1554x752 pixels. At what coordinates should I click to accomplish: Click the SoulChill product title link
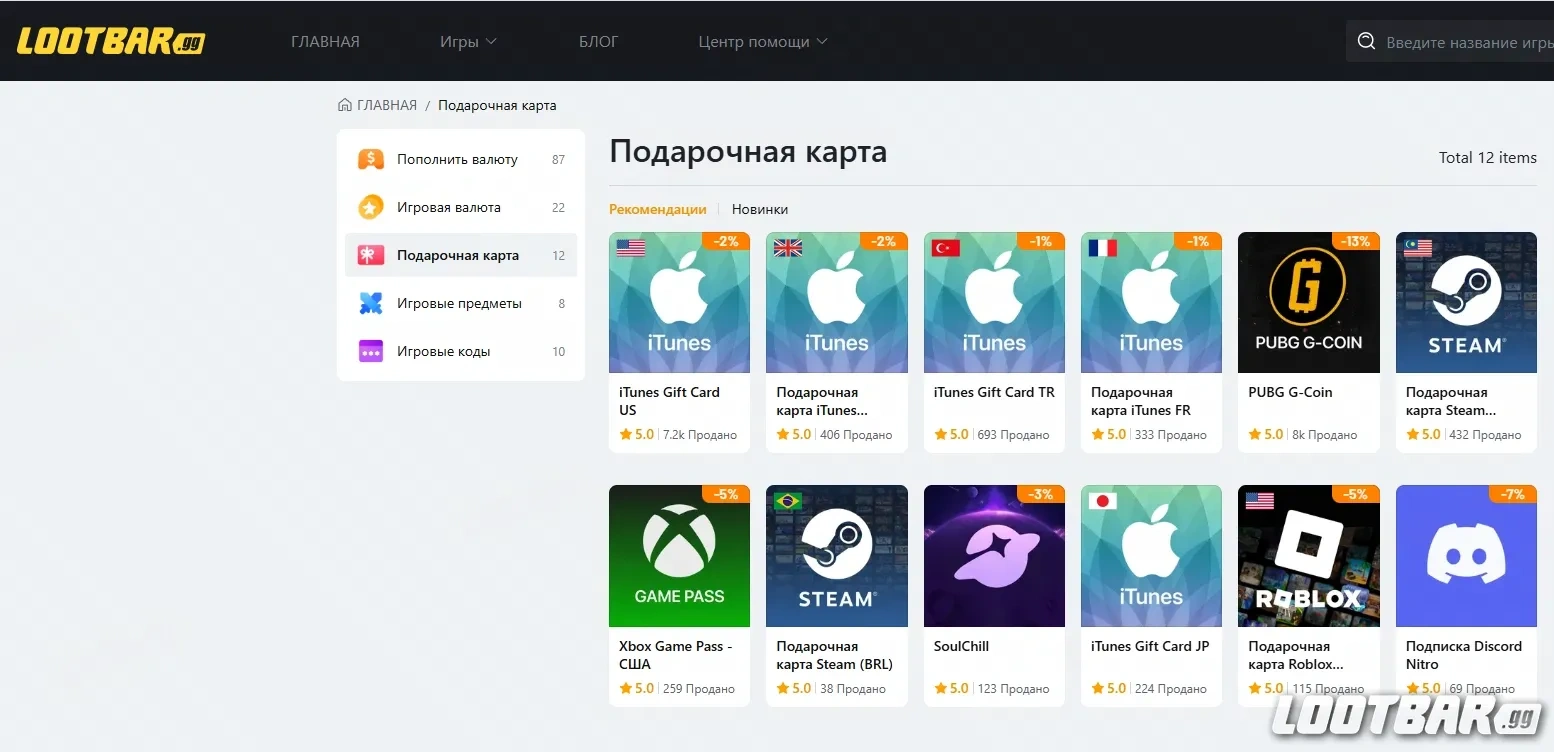click(x=961, y=646)
